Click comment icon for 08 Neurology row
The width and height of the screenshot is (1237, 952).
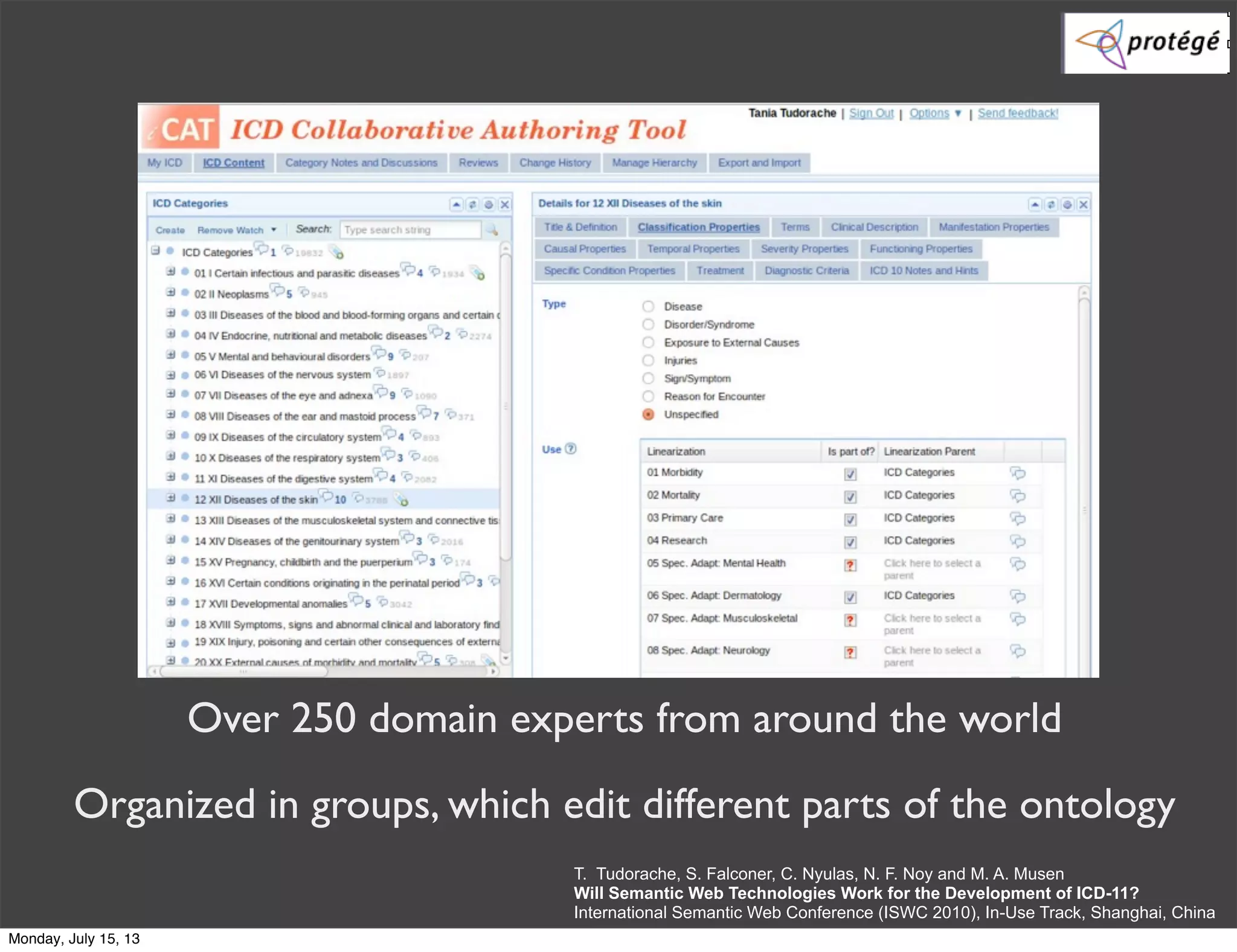[1018, 651]
